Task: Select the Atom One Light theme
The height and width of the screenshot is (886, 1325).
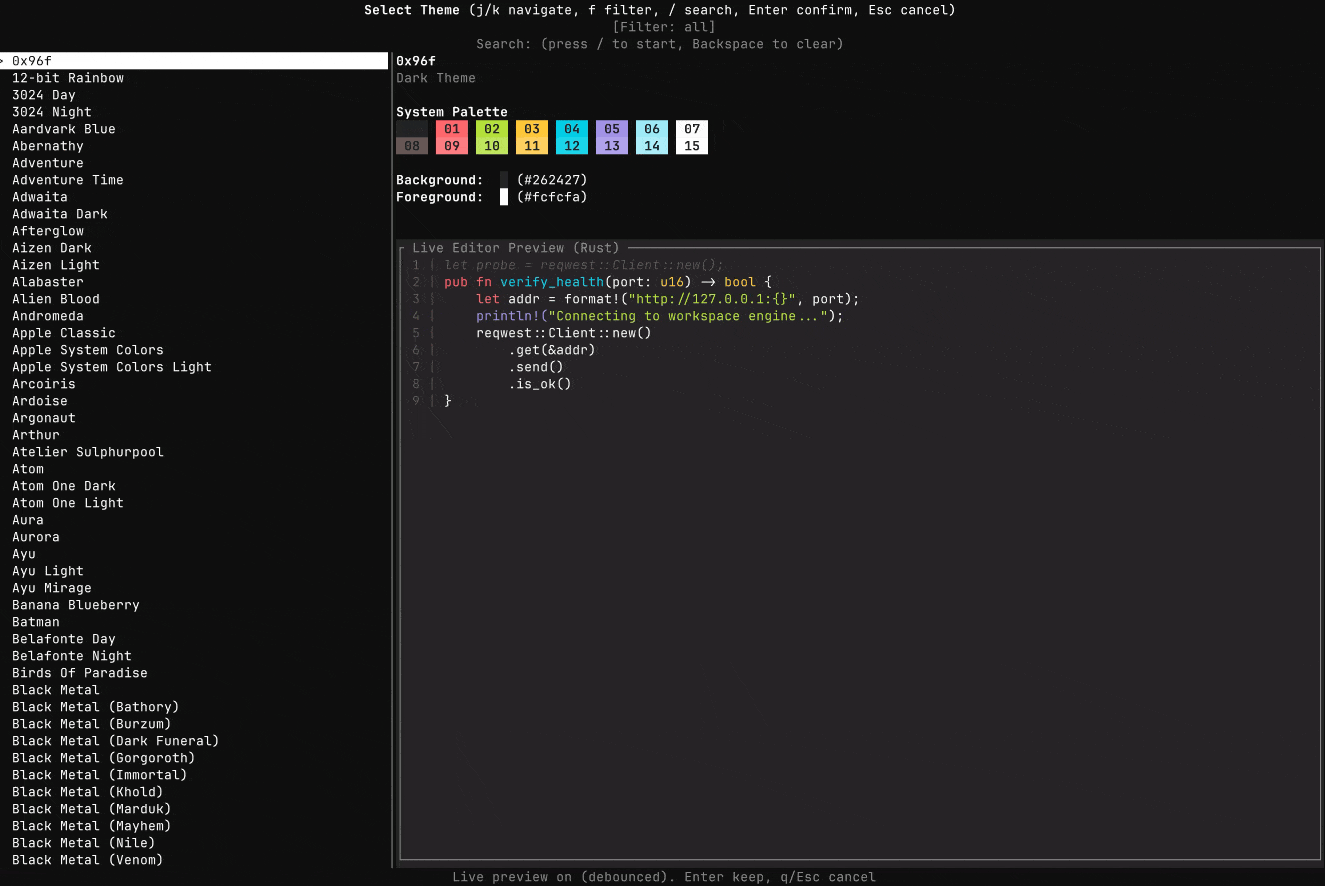Action: (68, 503)
